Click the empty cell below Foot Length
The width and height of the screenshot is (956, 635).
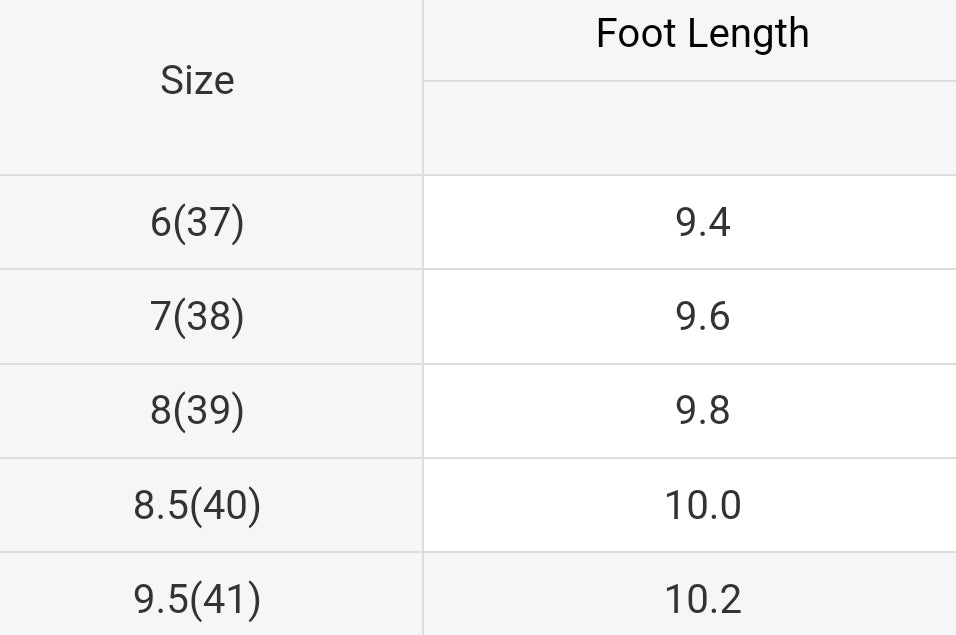click(689, 128)
